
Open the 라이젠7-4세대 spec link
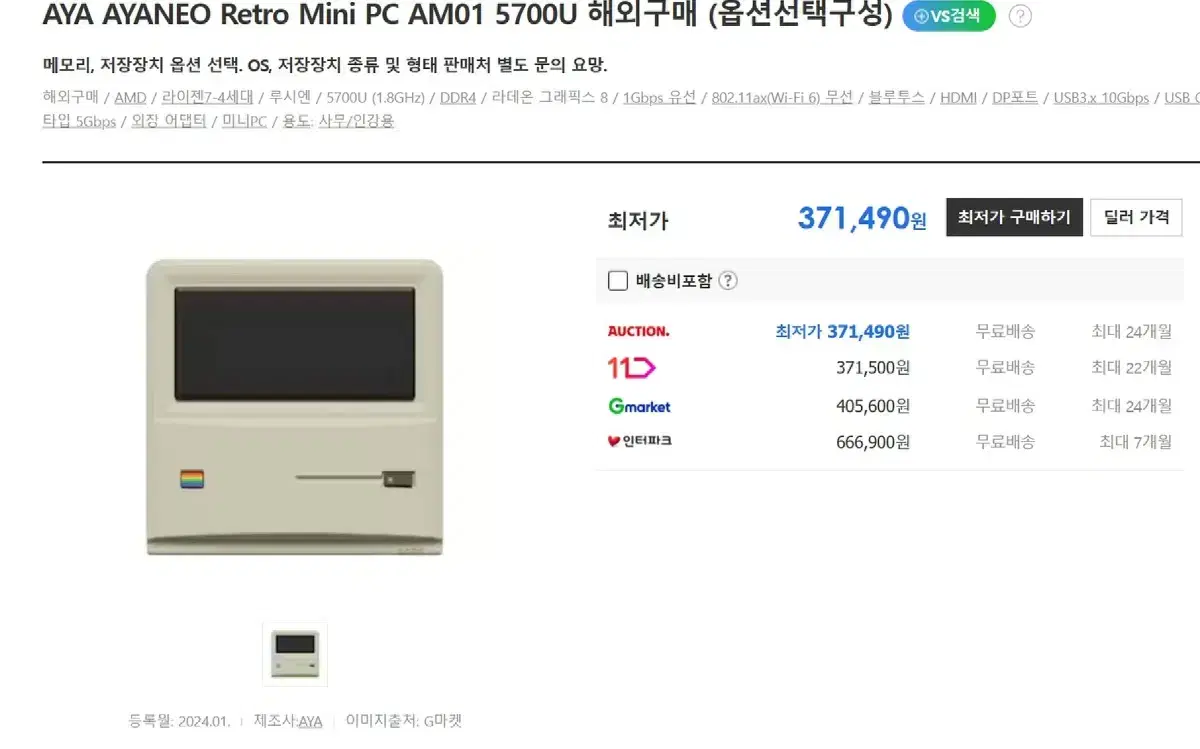coord(207,98)
